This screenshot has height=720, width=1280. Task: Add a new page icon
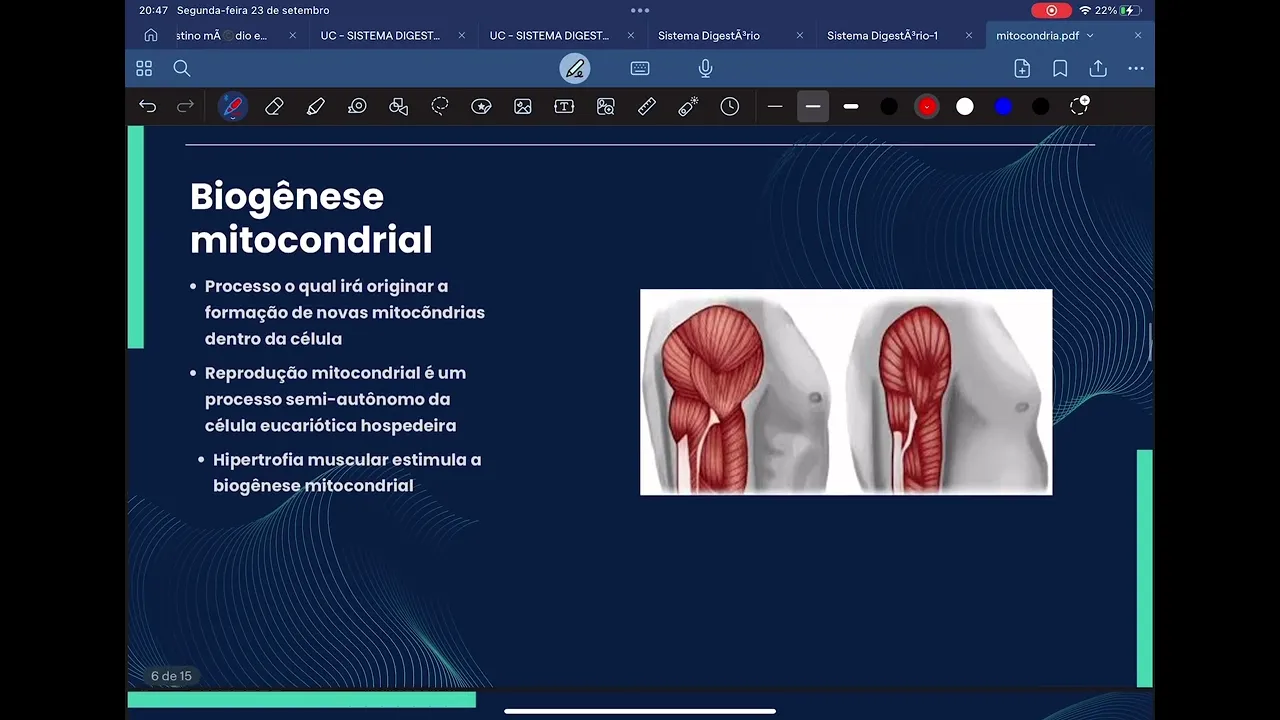click(1022, 69)
